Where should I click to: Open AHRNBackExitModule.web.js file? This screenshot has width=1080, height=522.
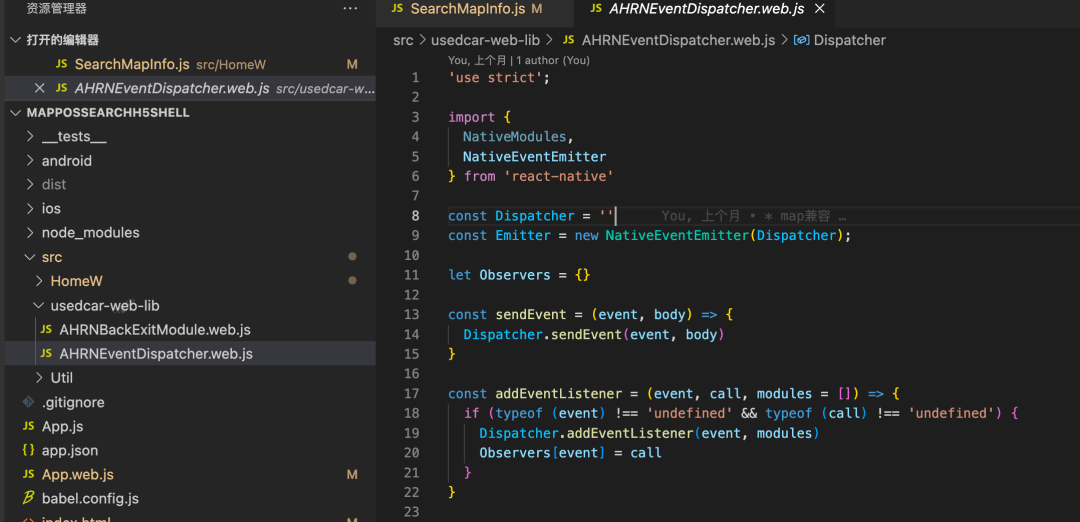pyautogui.click(x=155, y=329)
